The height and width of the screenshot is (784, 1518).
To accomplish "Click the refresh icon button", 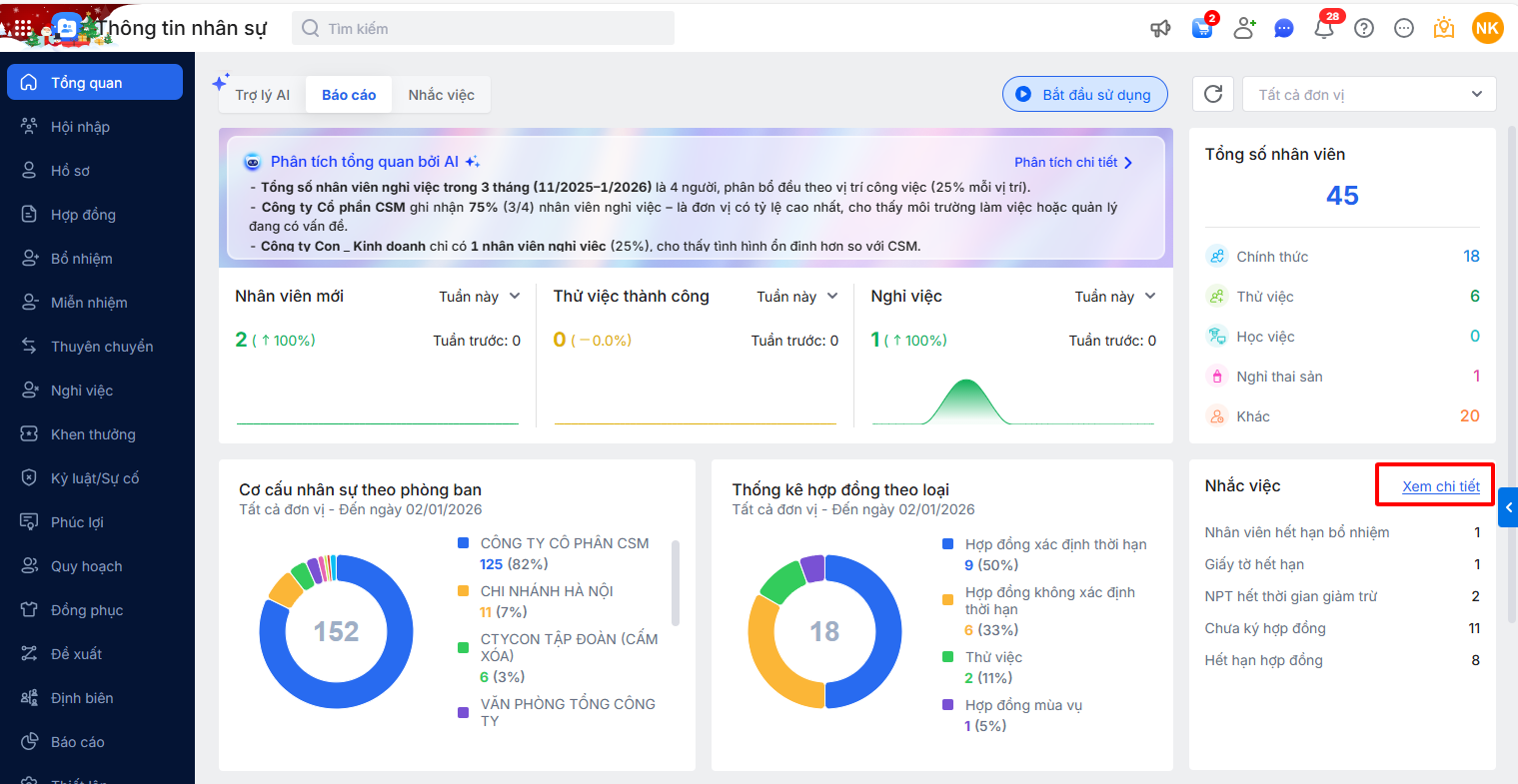I will point(1213,94).
